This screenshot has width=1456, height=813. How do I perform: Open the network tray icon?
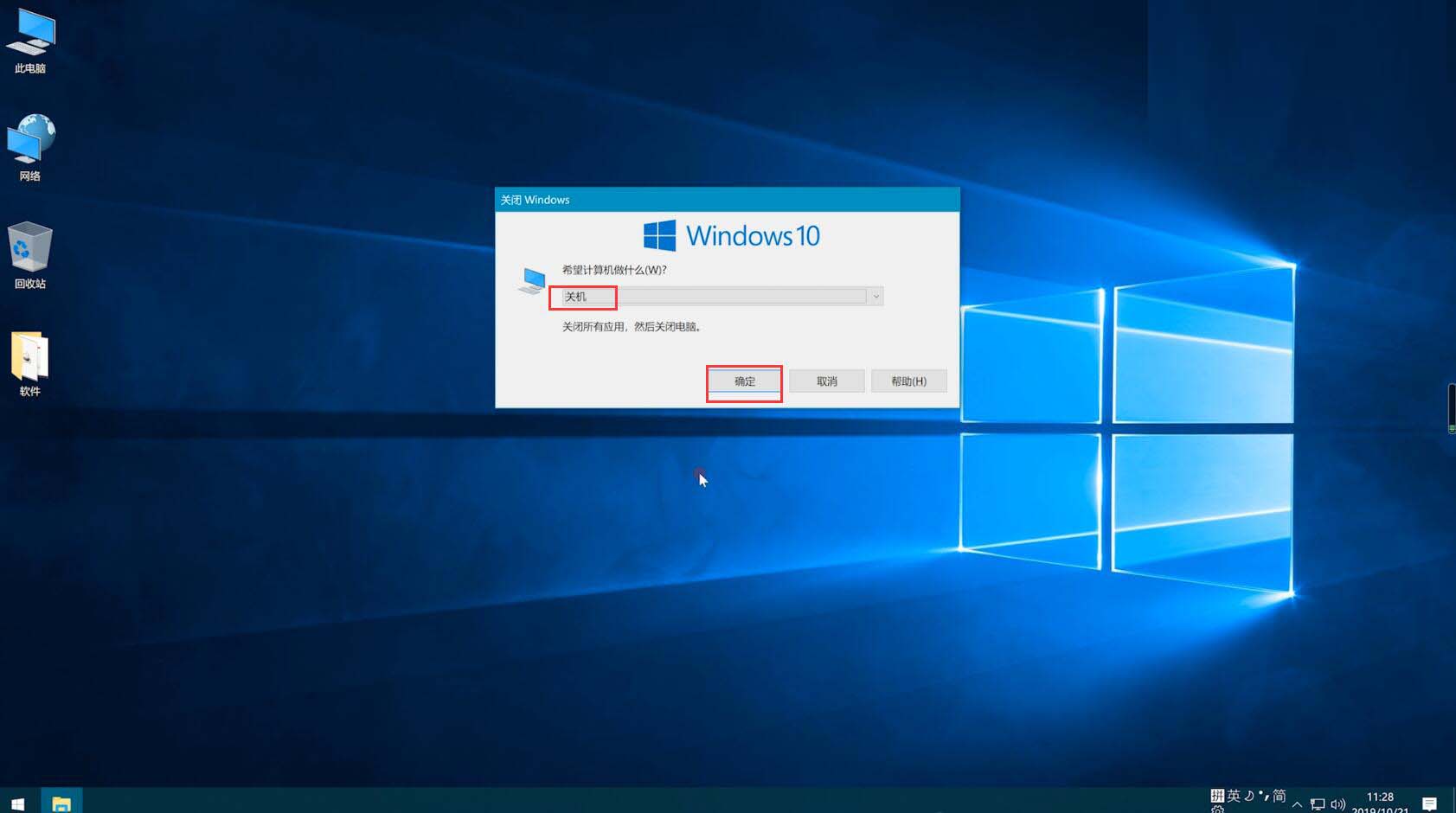(x=1318, y=804)
